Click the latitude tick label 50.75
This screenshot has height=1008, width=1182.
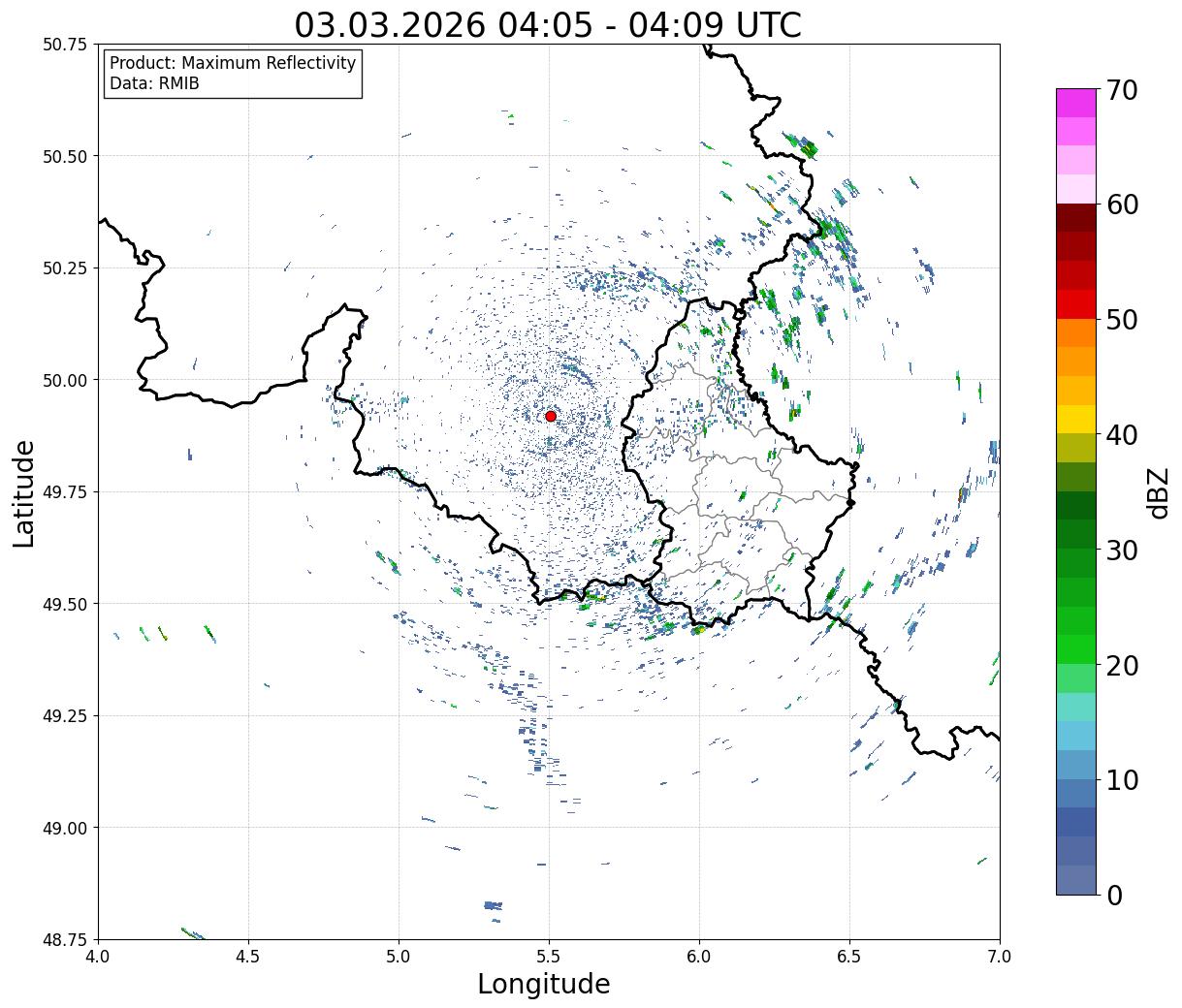(65, 45)
